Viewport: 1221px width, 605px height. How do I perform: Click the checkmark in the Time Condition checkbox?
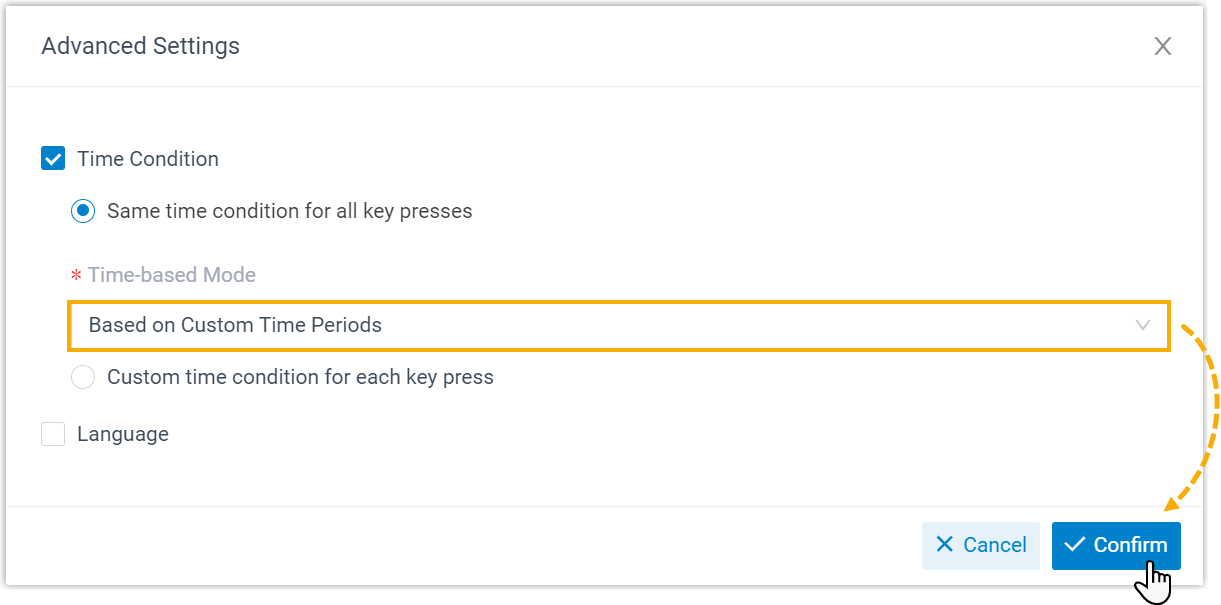click(52, 158)
